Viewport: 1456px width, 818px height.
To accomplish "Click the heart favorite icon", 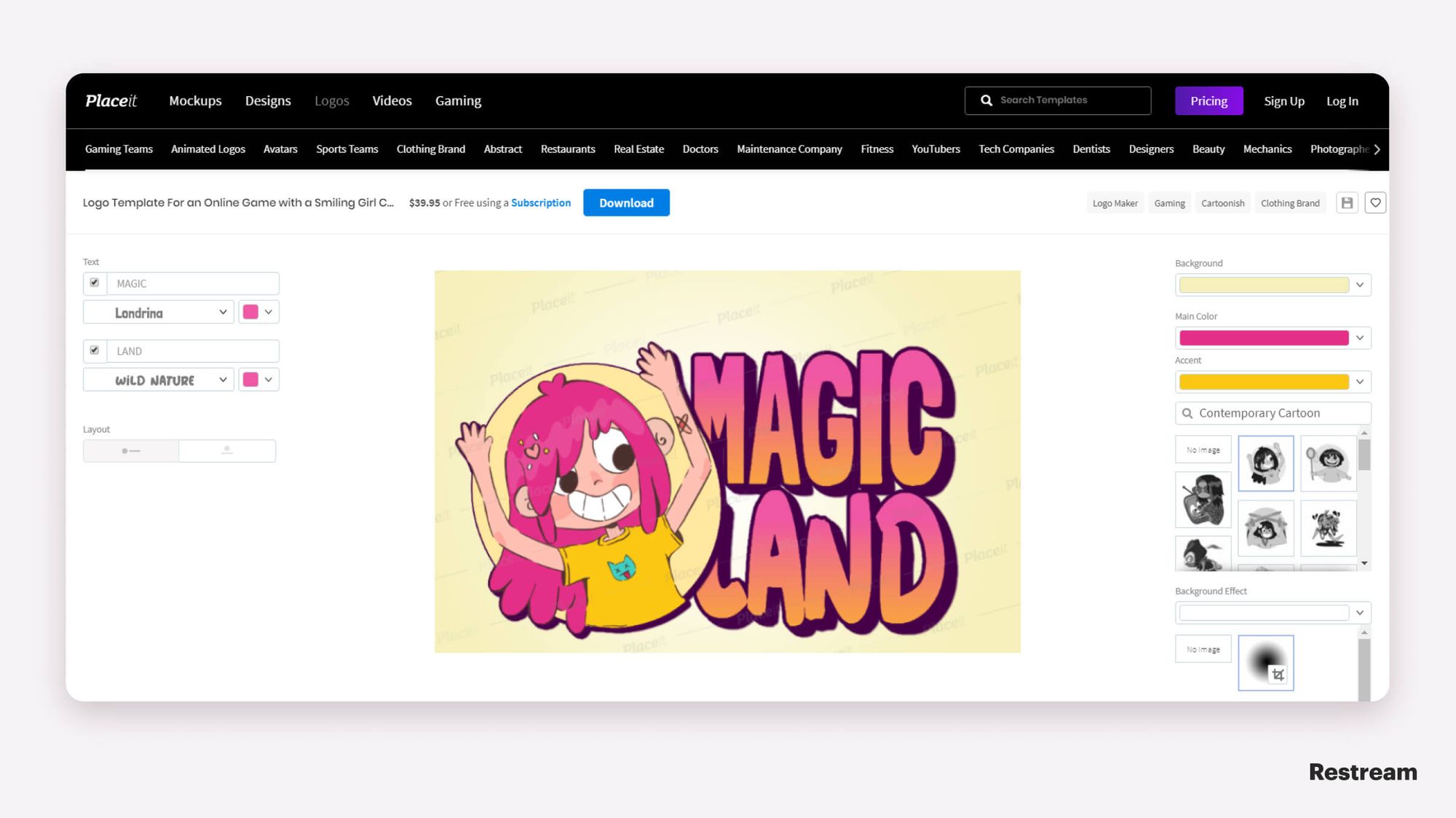I will click(1375, 203).
